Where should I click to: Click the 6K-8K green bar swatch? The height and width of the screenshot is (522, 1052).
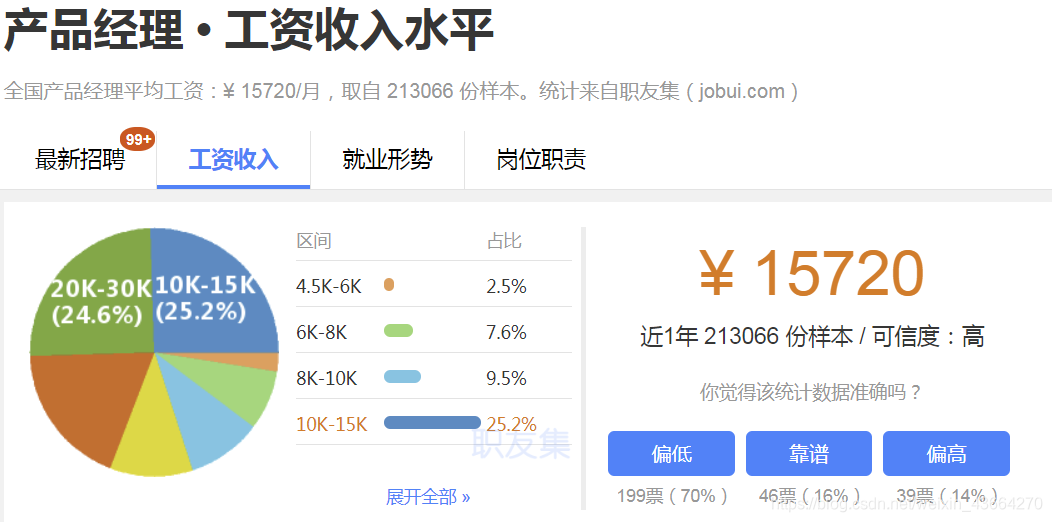point(399,331)
